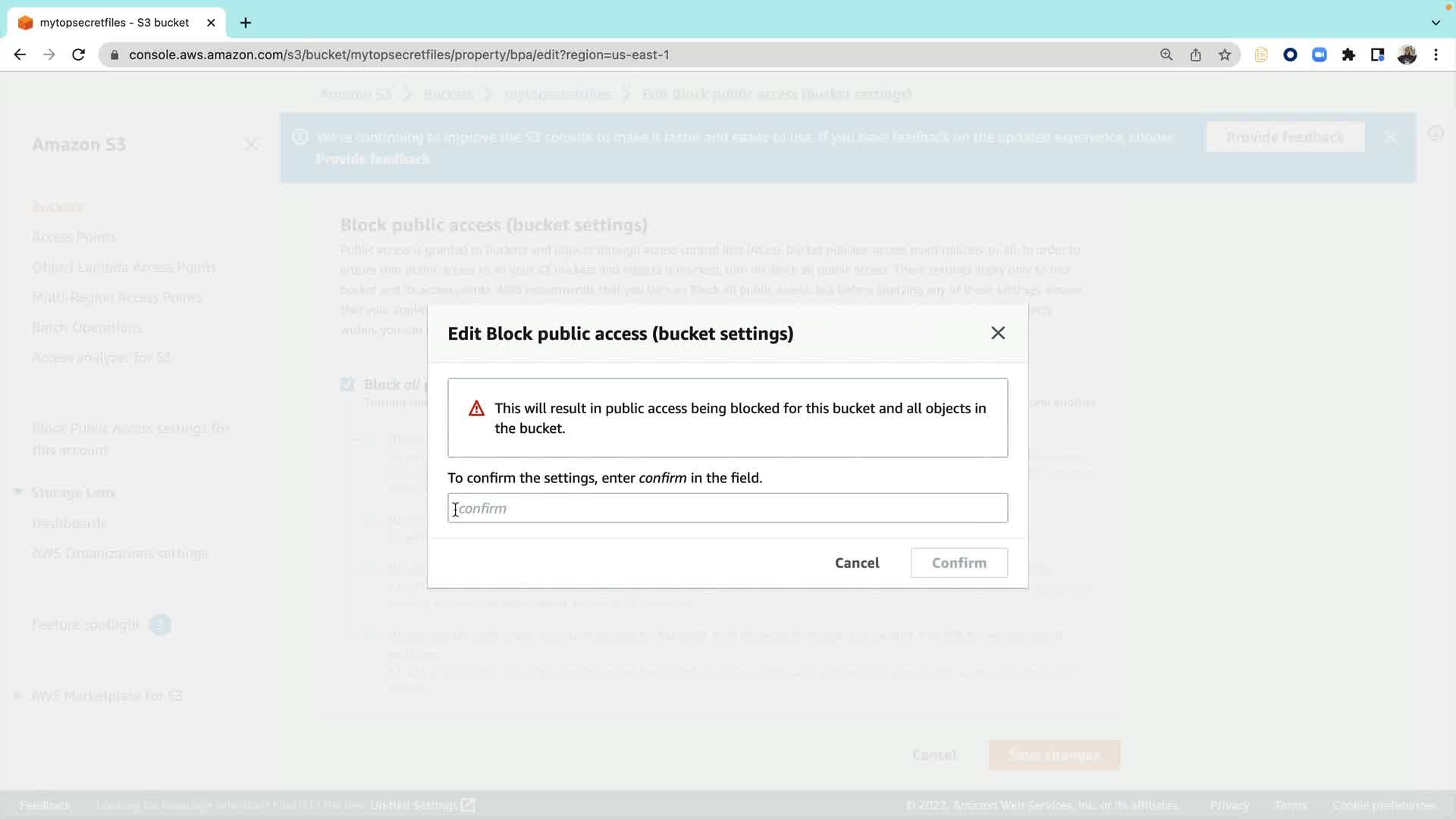
Task: Open the Extensions puzzle piece icon
Action: click(1348, 55)
